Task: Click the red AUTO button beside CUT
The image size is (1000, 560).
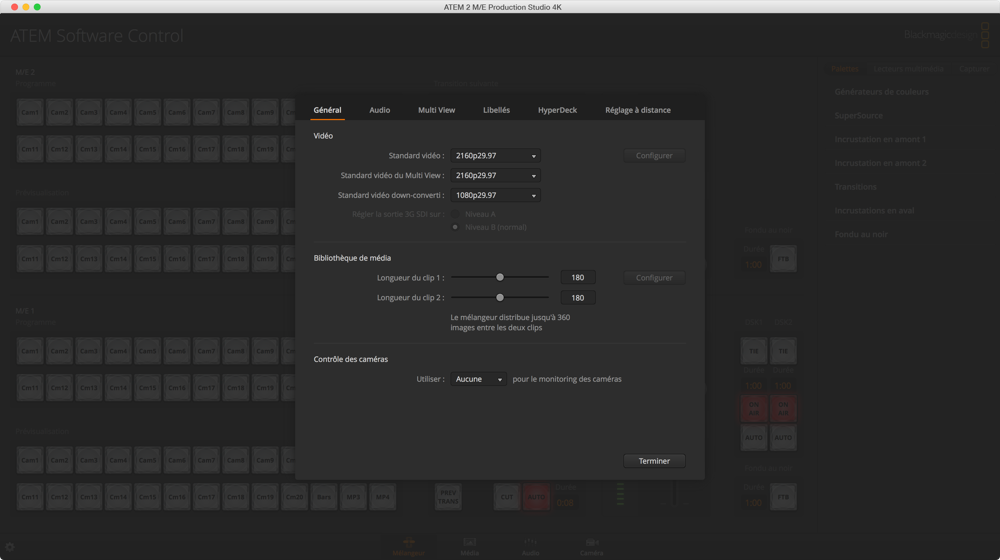Action: 536,497
